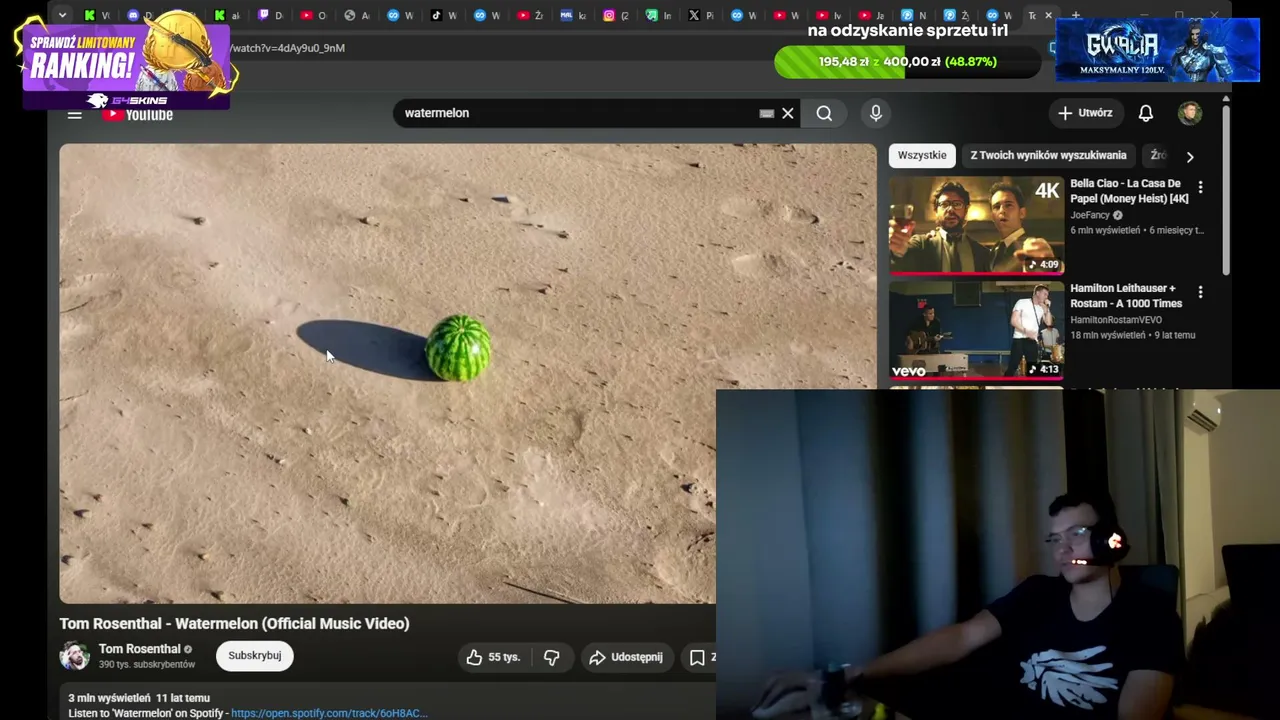Open options for Bella Ciao video

coord(1200,187)
